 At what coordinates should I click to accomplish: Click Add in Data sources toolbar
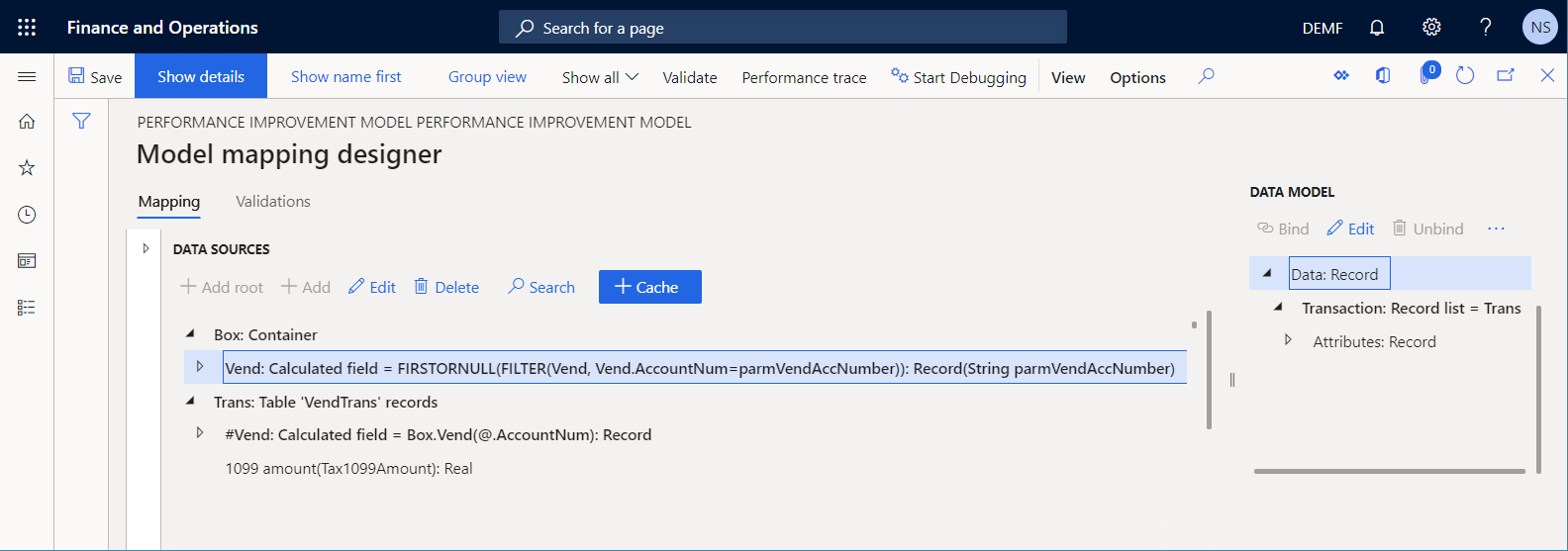pos(306,287)
